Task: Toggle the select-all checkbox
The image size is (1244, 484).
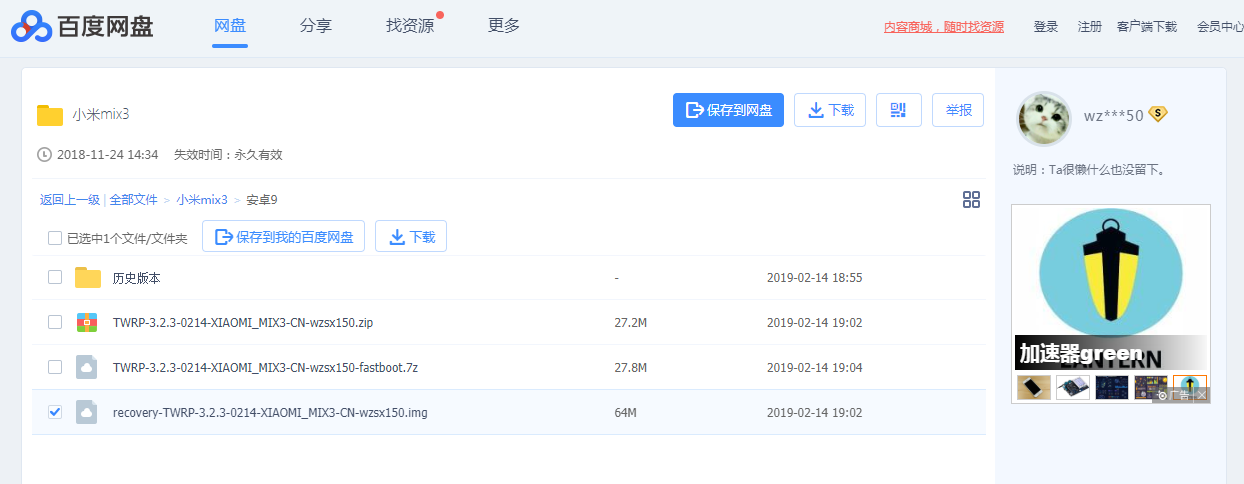Action: pos(55,238)
